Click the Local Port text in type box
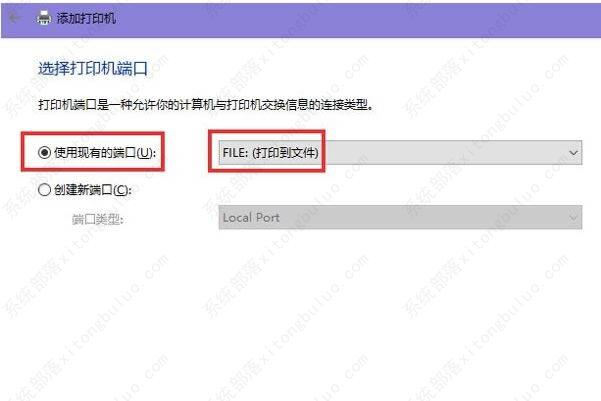This screenshot has width=601, height=401. (251, 217)
